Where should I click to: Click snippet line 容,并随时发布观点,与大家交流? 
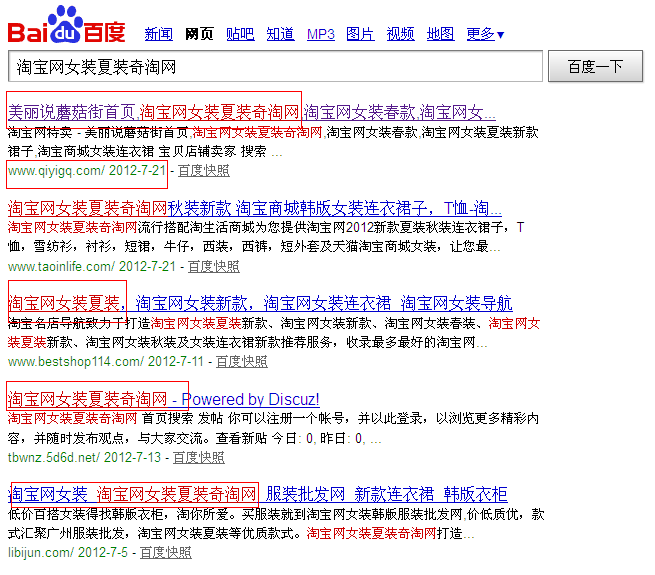pos(194,438)
